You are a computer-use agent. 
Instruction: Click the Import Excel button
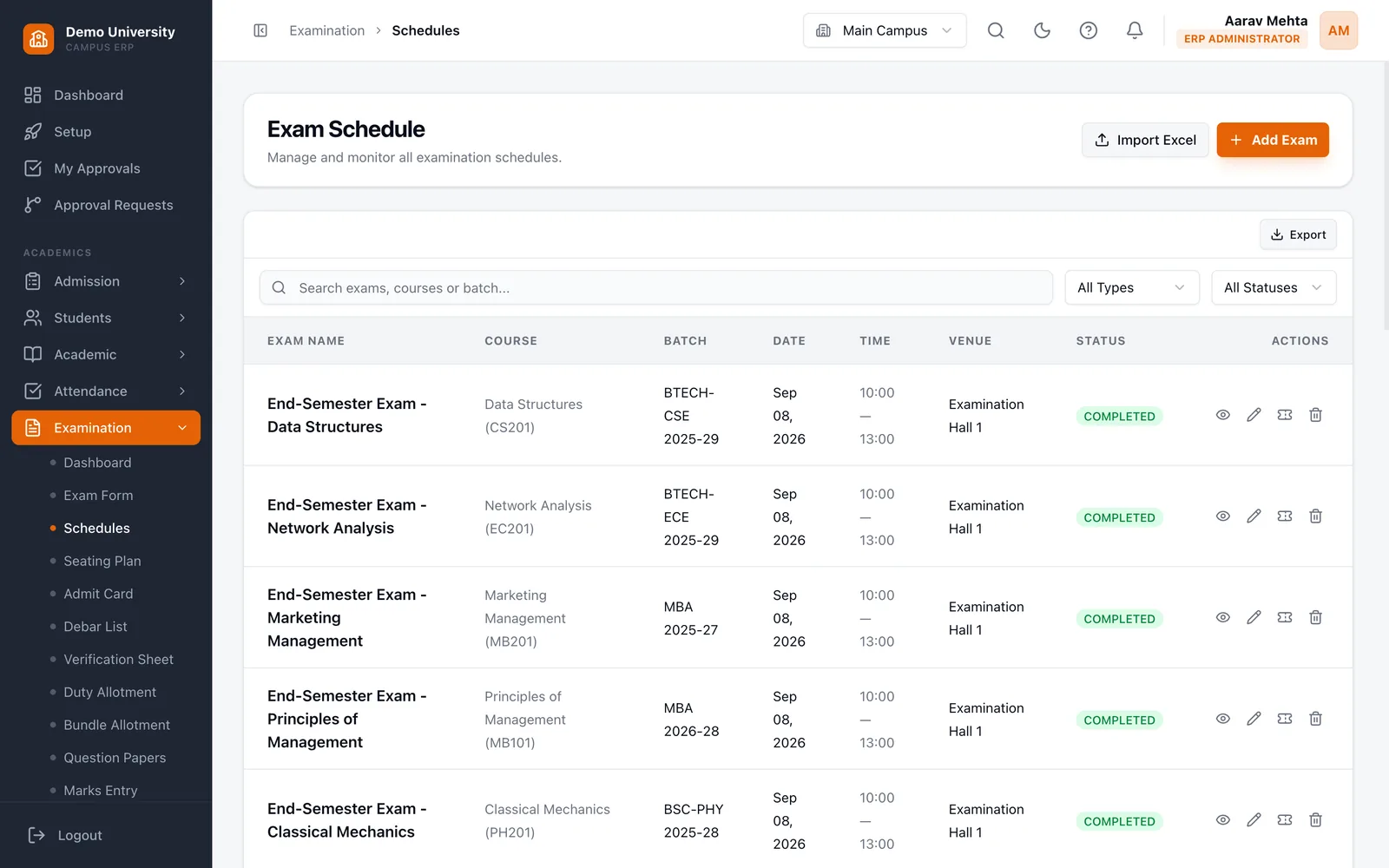coord(1145,140)
